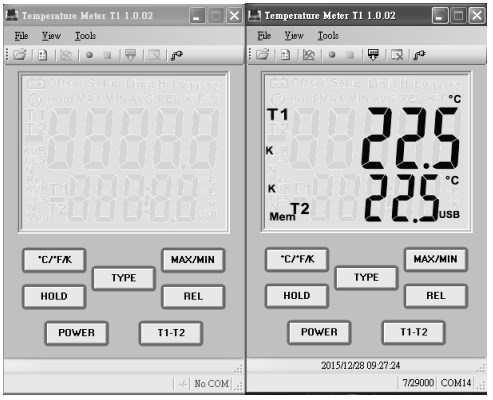Click the open folder icon in right window
This screenshot has height=400, width=493.
click(263, 54)
